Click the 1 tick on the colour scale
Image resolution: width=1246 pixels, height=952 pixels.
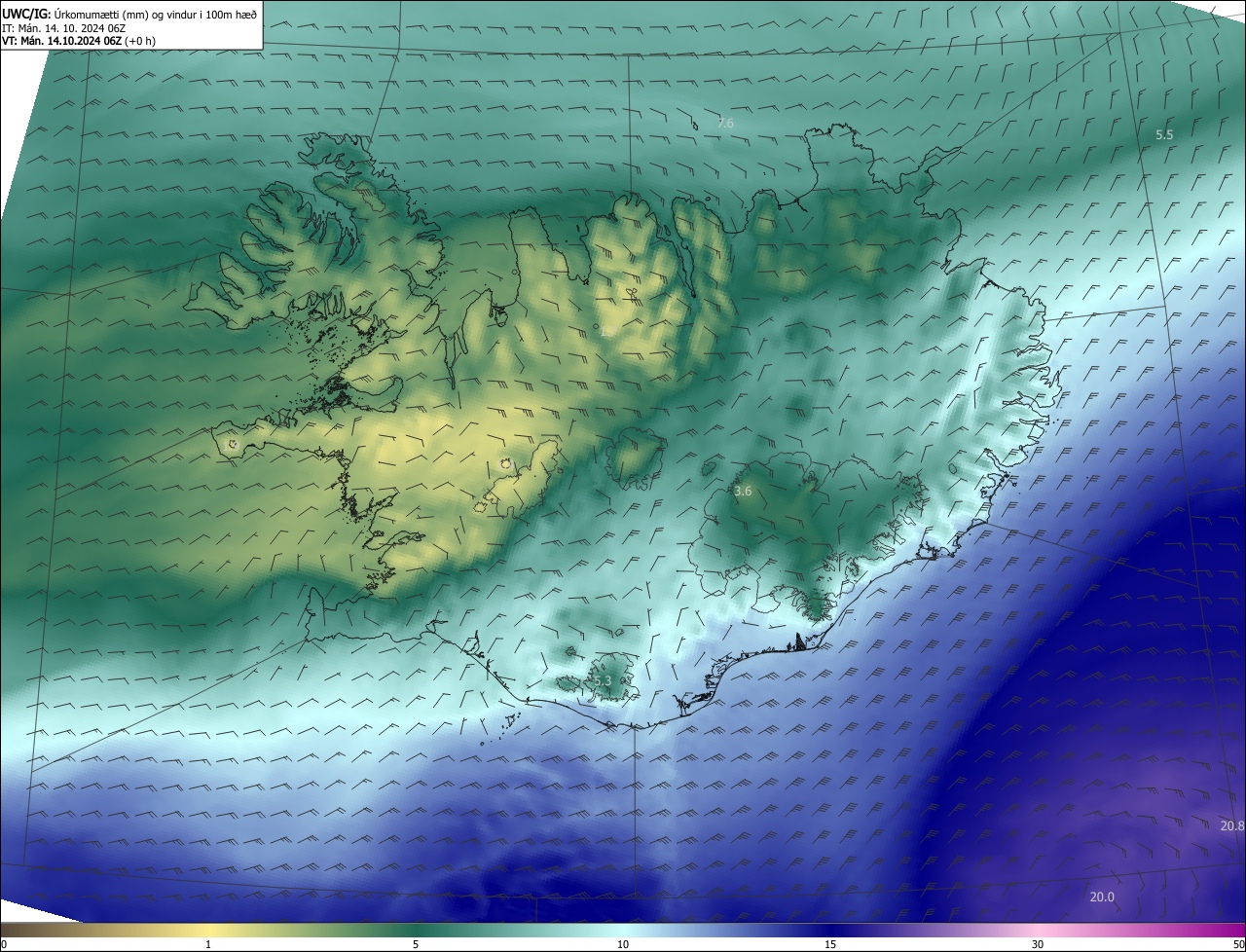[208, 944]
